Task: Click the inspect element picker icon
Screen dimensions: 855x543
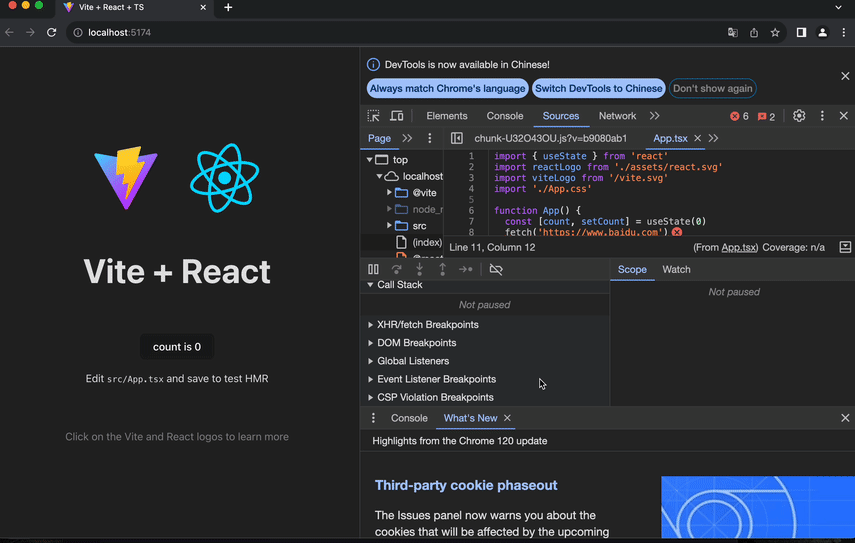Action: click(x=374, y=116)
